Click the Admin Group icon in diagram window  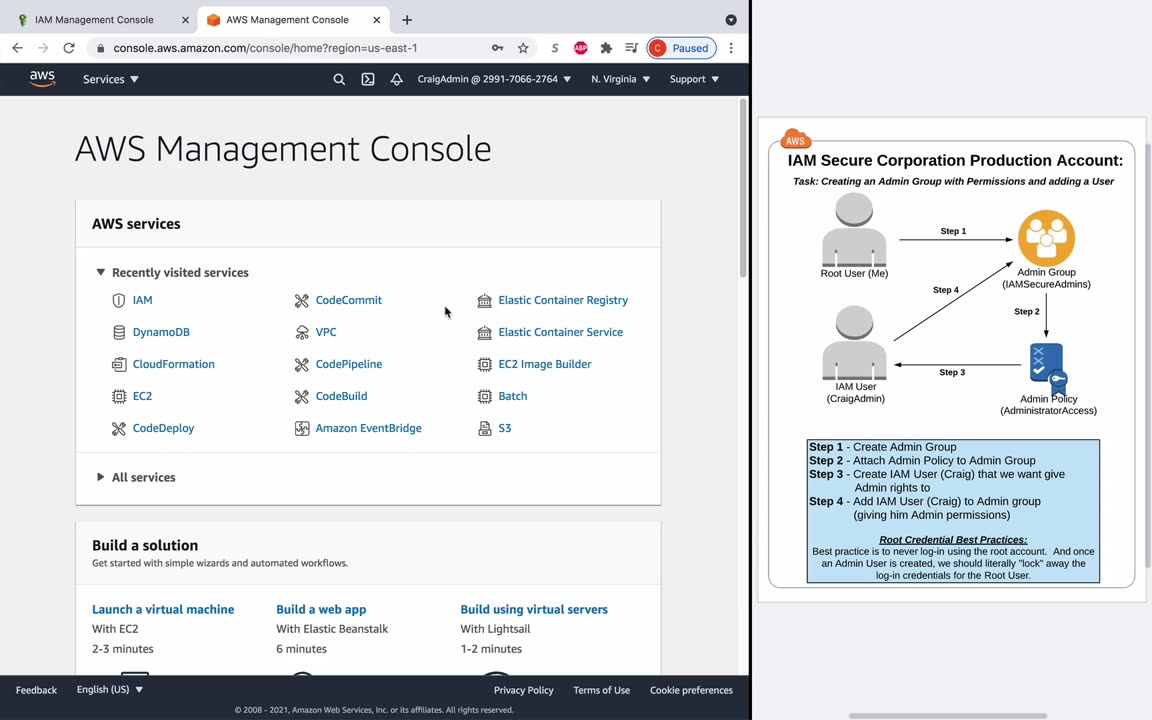(x=1046, y=238)
